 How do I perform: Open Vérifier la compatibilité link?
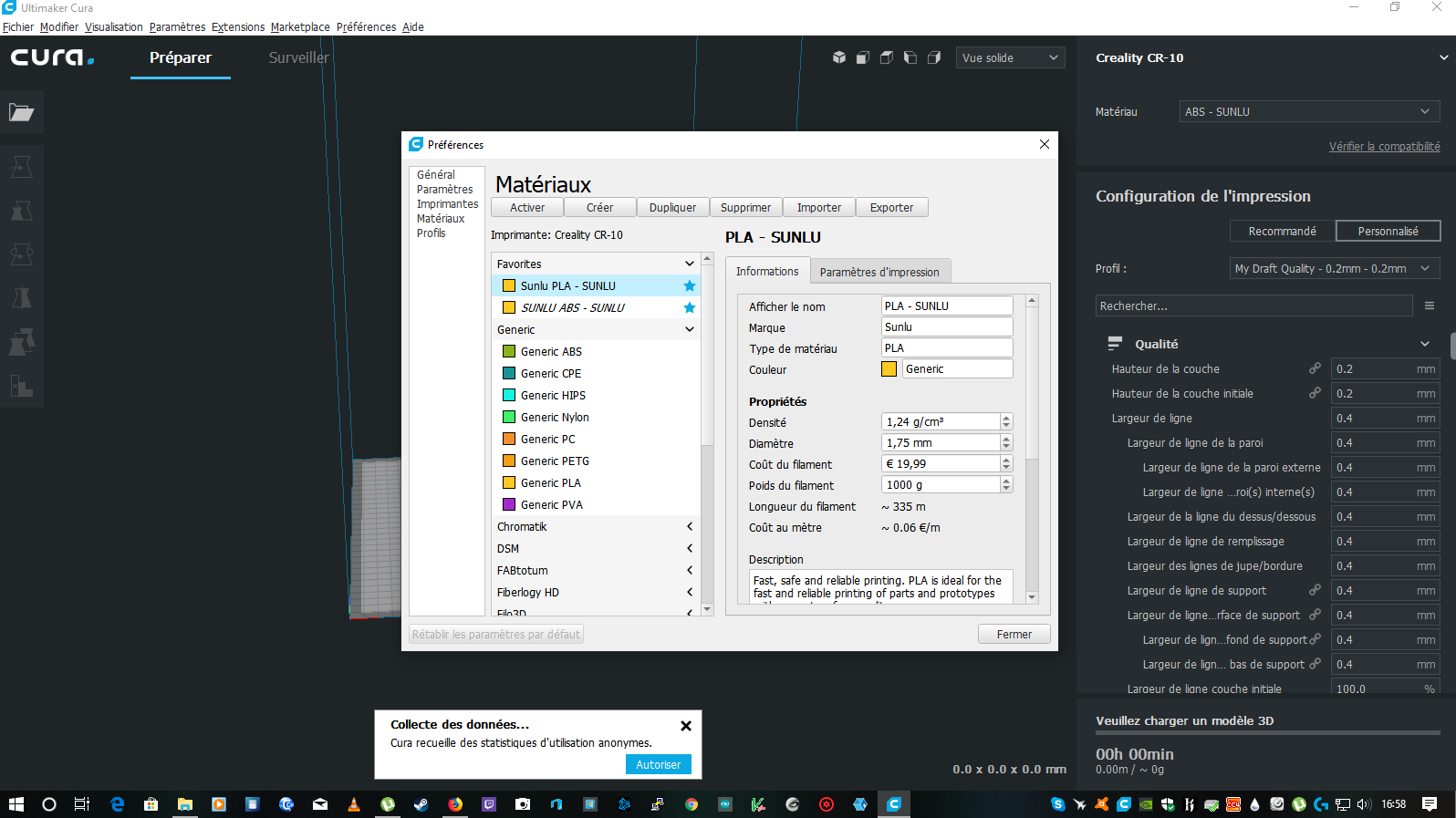click(1384, 146)
